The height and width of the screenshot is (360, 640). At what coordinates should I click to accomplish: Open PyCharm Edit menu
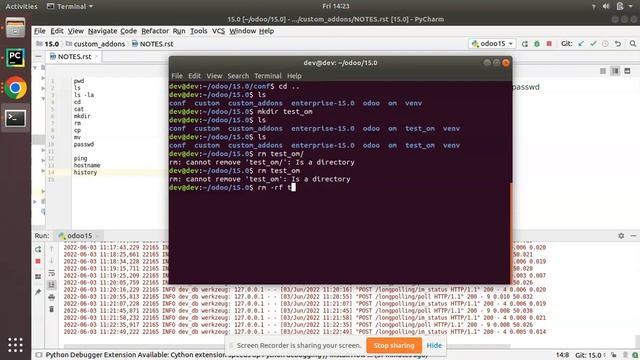coord(56,31)
